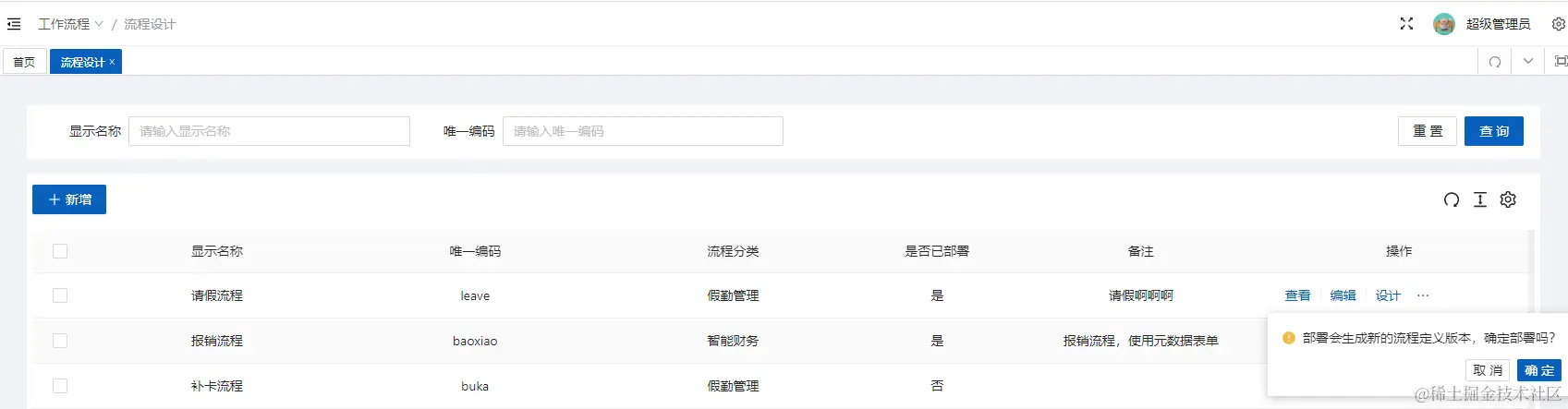Click warning icon in deploy confirmation popup
Viewport: 1568px width, 409px height.
(x=1289, y=338)
